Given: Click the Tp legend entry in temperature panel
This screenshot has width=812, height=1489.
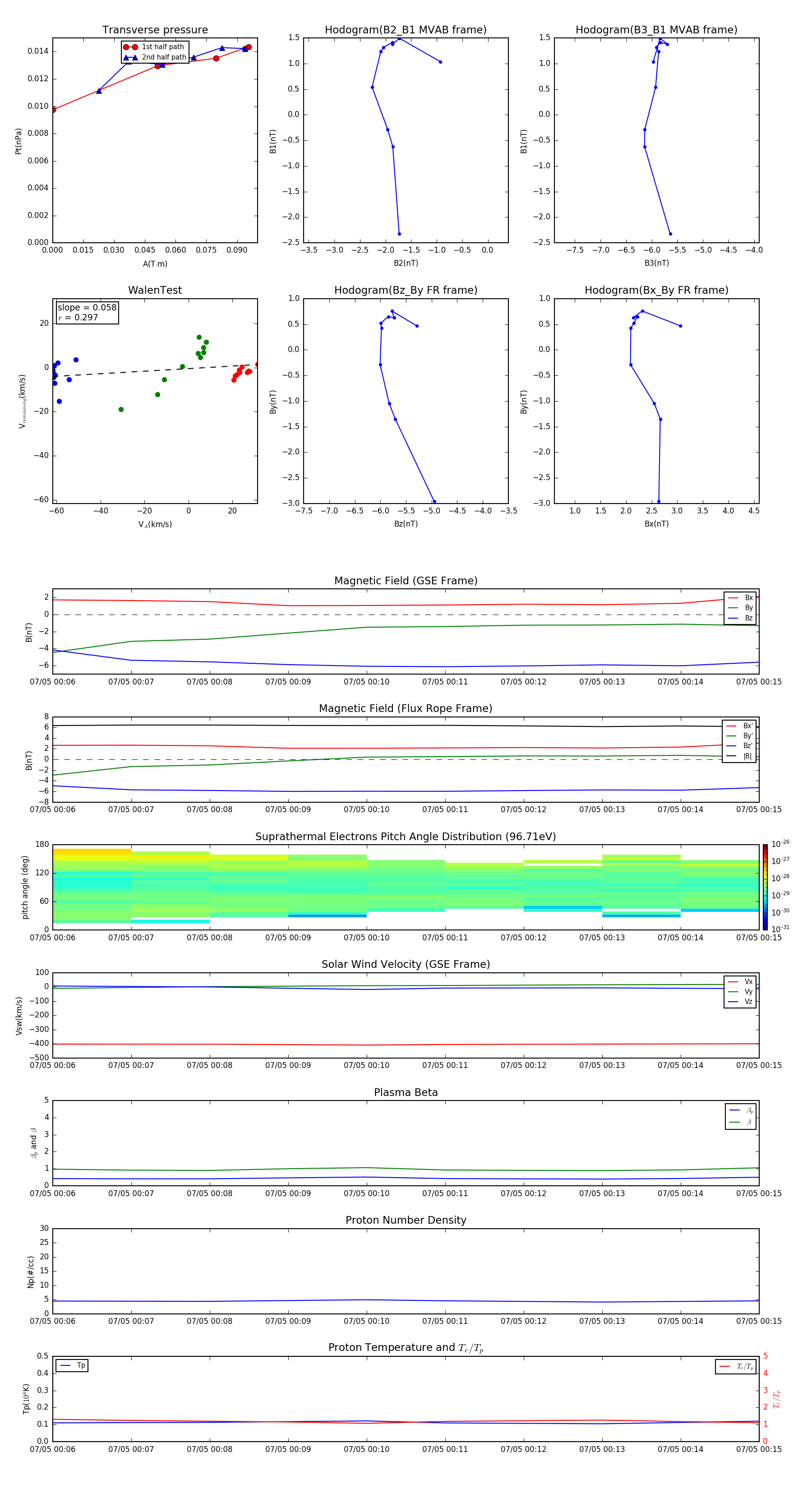Looking at the screenshot, I should tap(72, 1365).
